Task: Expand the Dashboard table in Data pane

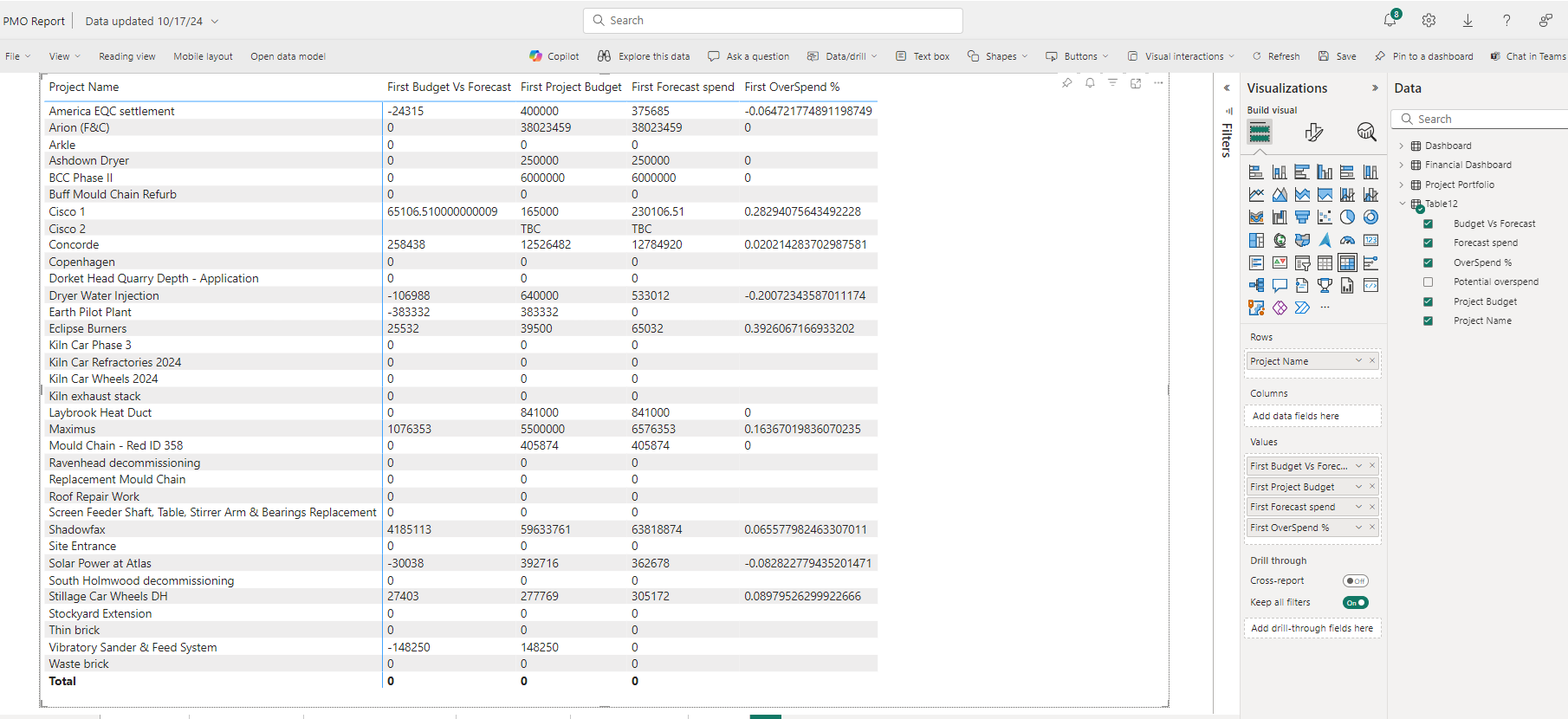Action: click(1402, 146)
